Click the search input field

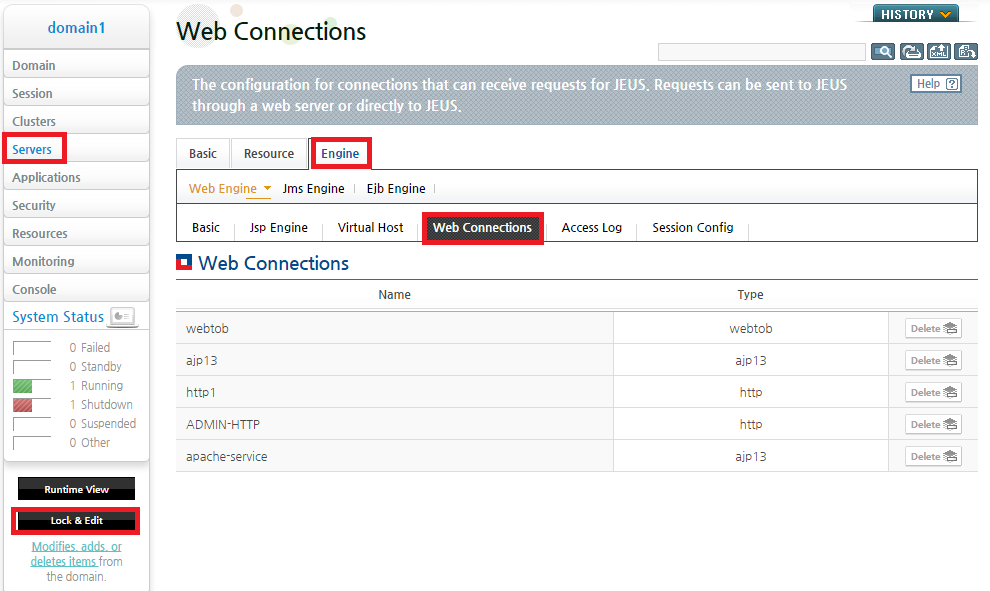click(761, 52)
